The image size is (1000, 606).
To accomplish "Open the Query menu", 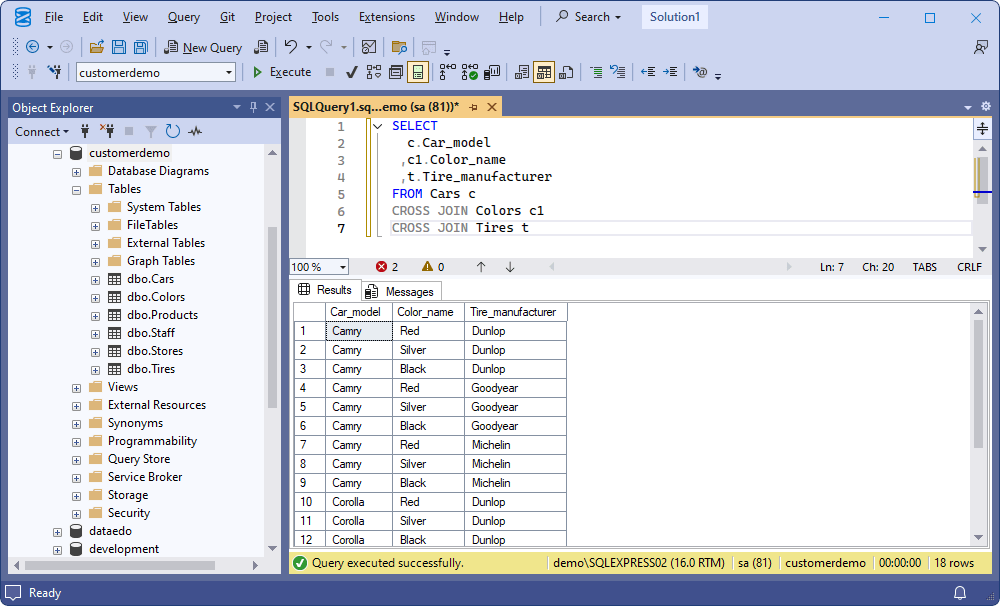I will coord(183,16).
